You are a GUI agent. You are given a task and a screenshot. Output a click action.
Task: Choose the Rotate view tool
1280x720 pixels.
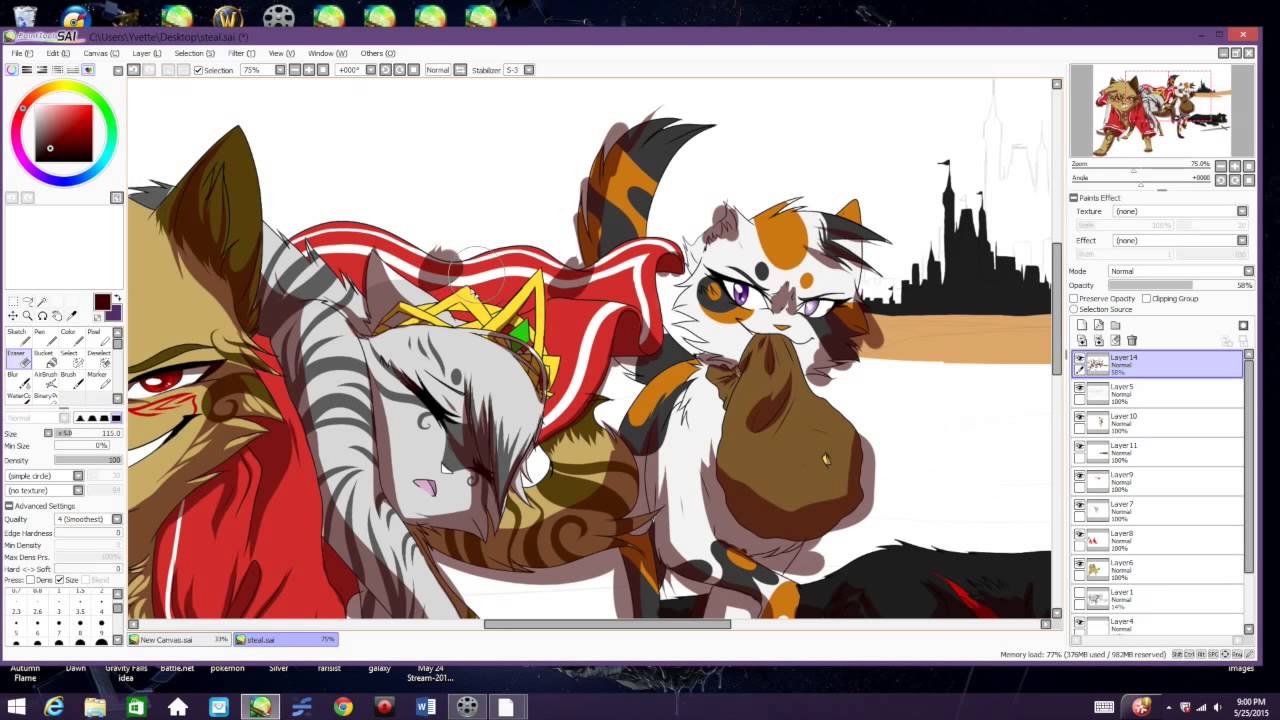click(42, 316)
